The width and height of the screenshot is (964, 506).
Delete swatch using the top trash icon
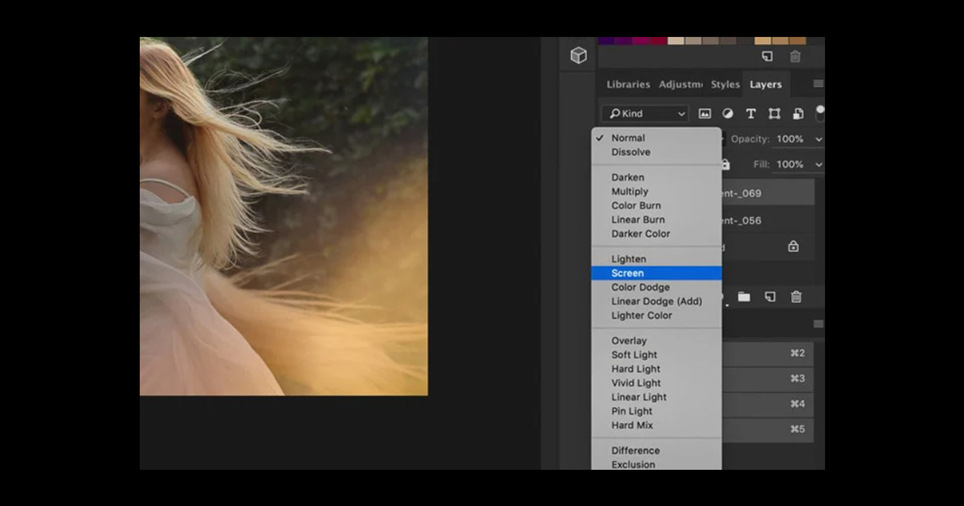795,57
